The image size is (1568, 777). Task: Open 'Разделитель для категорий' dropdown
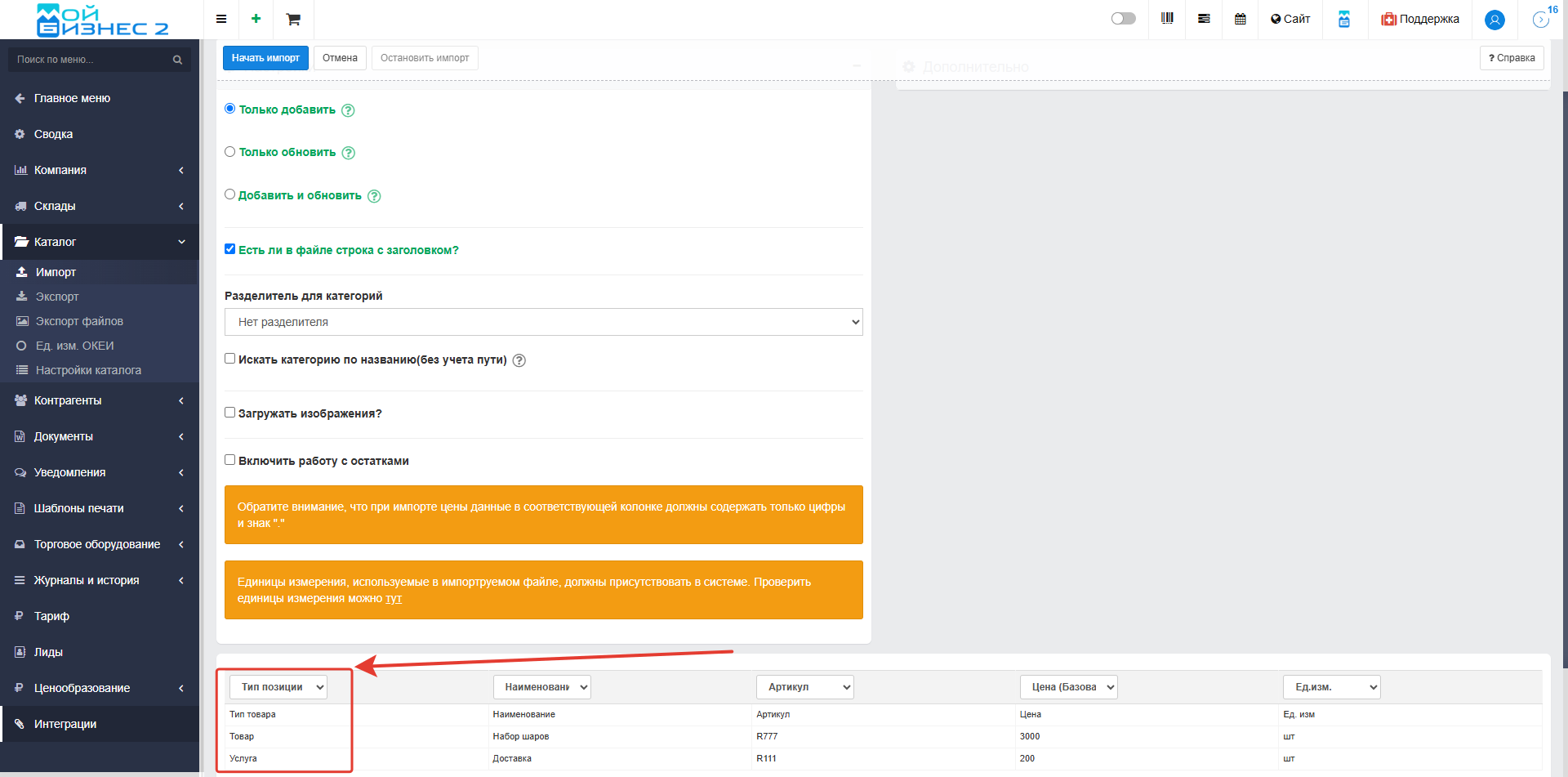pos(543,322)
